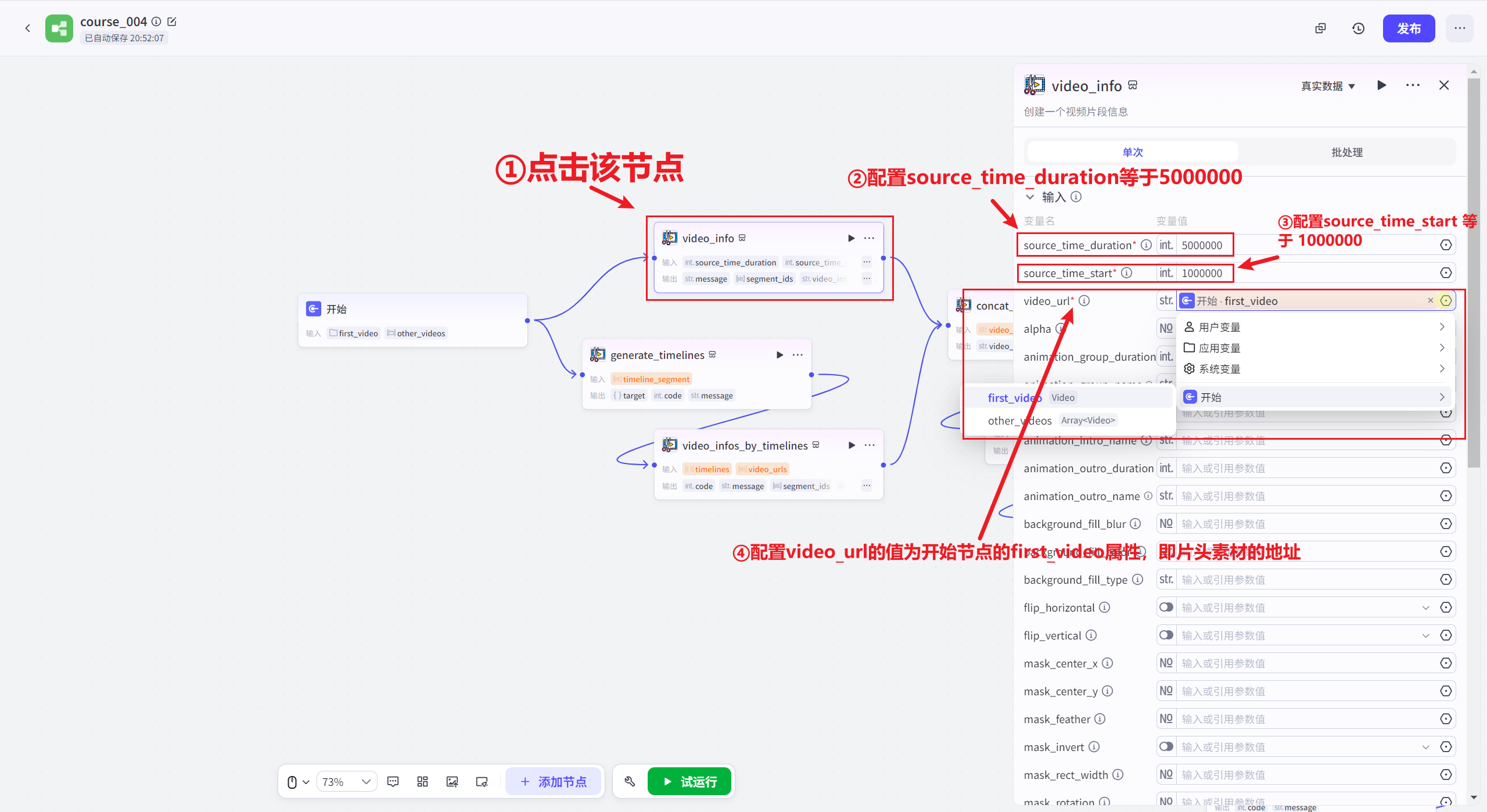Click the duplicate workflow icon near 发布
The image size is (1487, 812).
tap(1320, 28)
